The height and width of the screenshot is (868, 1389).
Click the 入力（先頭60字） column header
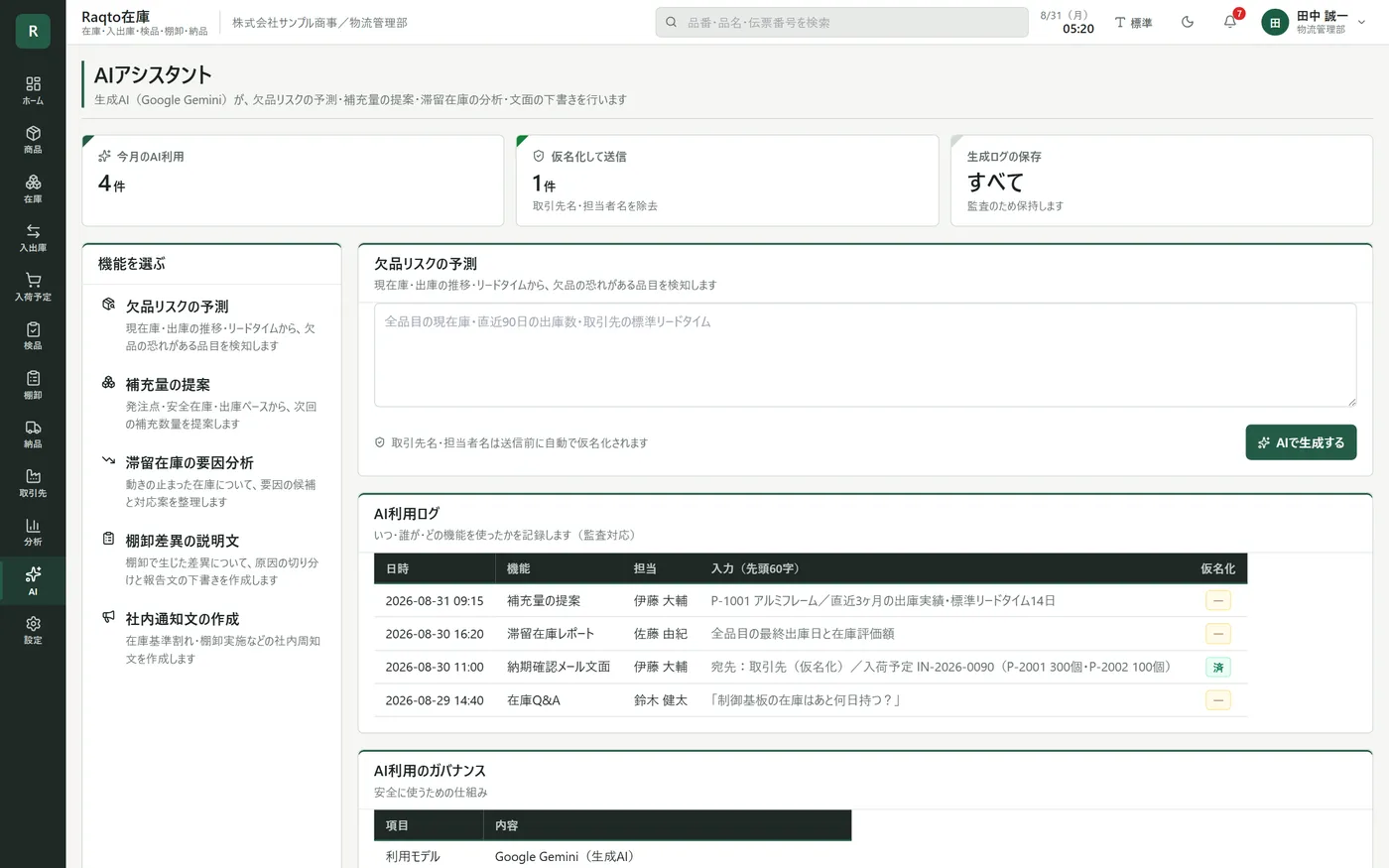pos(944,568)
